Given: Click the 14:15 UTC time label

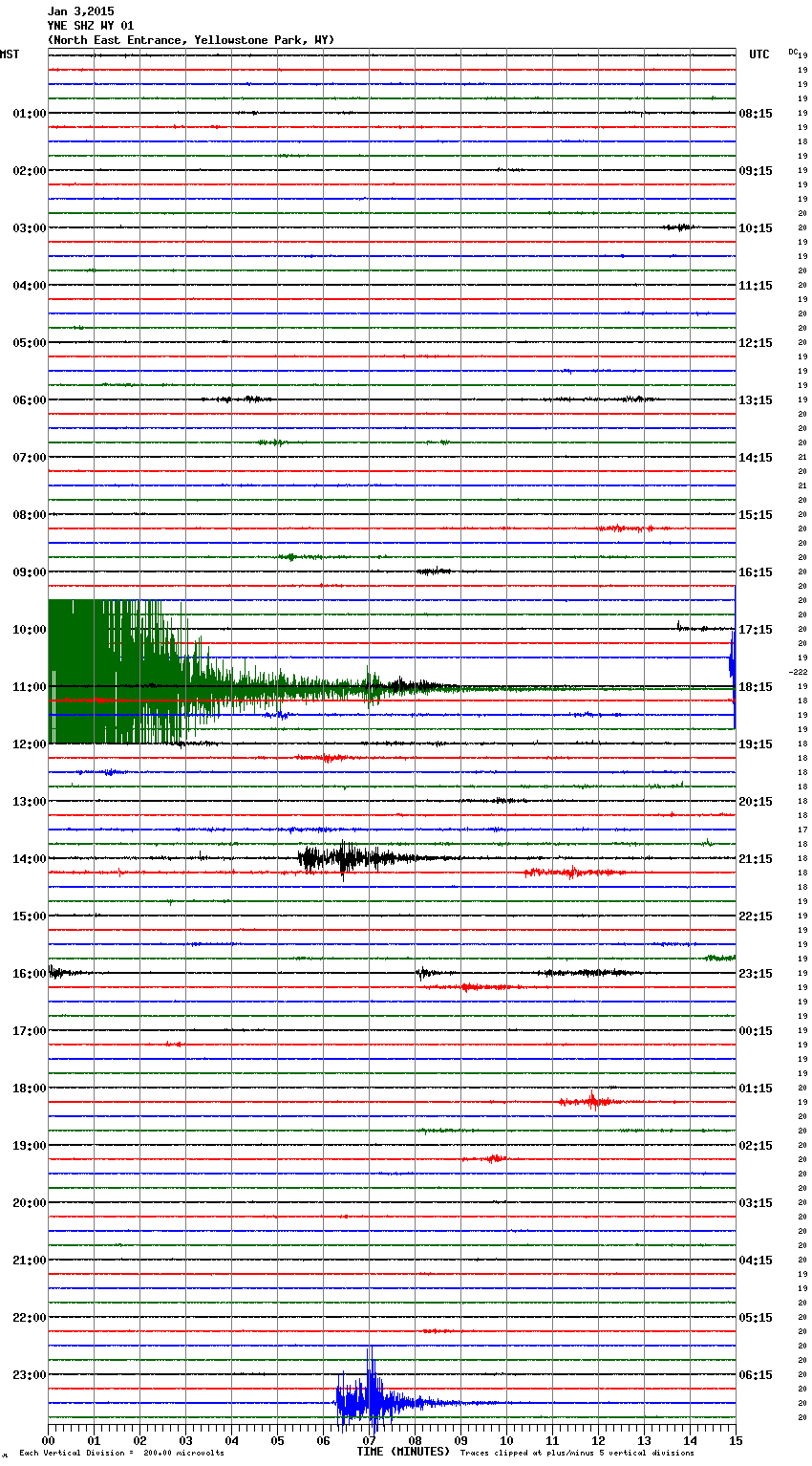Looking at the screenshot, I should pos(756,458).
